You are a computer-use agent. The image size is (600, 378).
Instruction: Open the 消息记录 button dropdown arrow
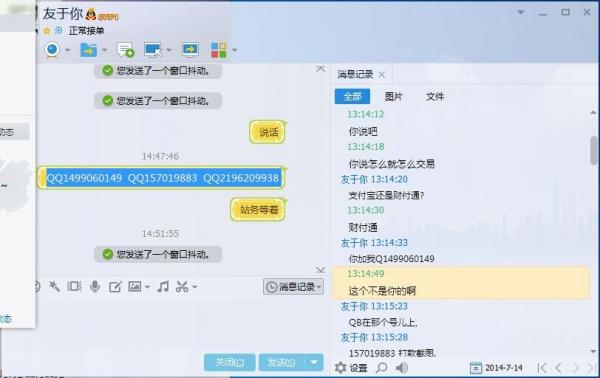tap(320, 287)
